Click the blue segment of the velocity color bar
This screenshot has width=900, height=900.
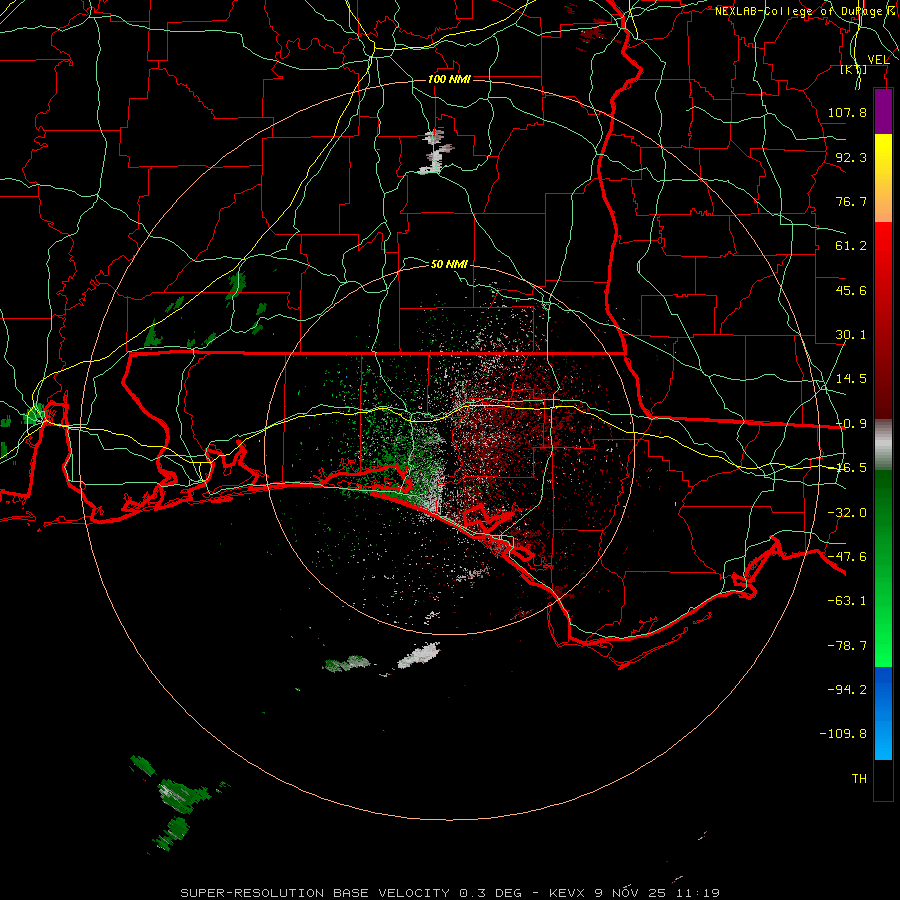883,713
